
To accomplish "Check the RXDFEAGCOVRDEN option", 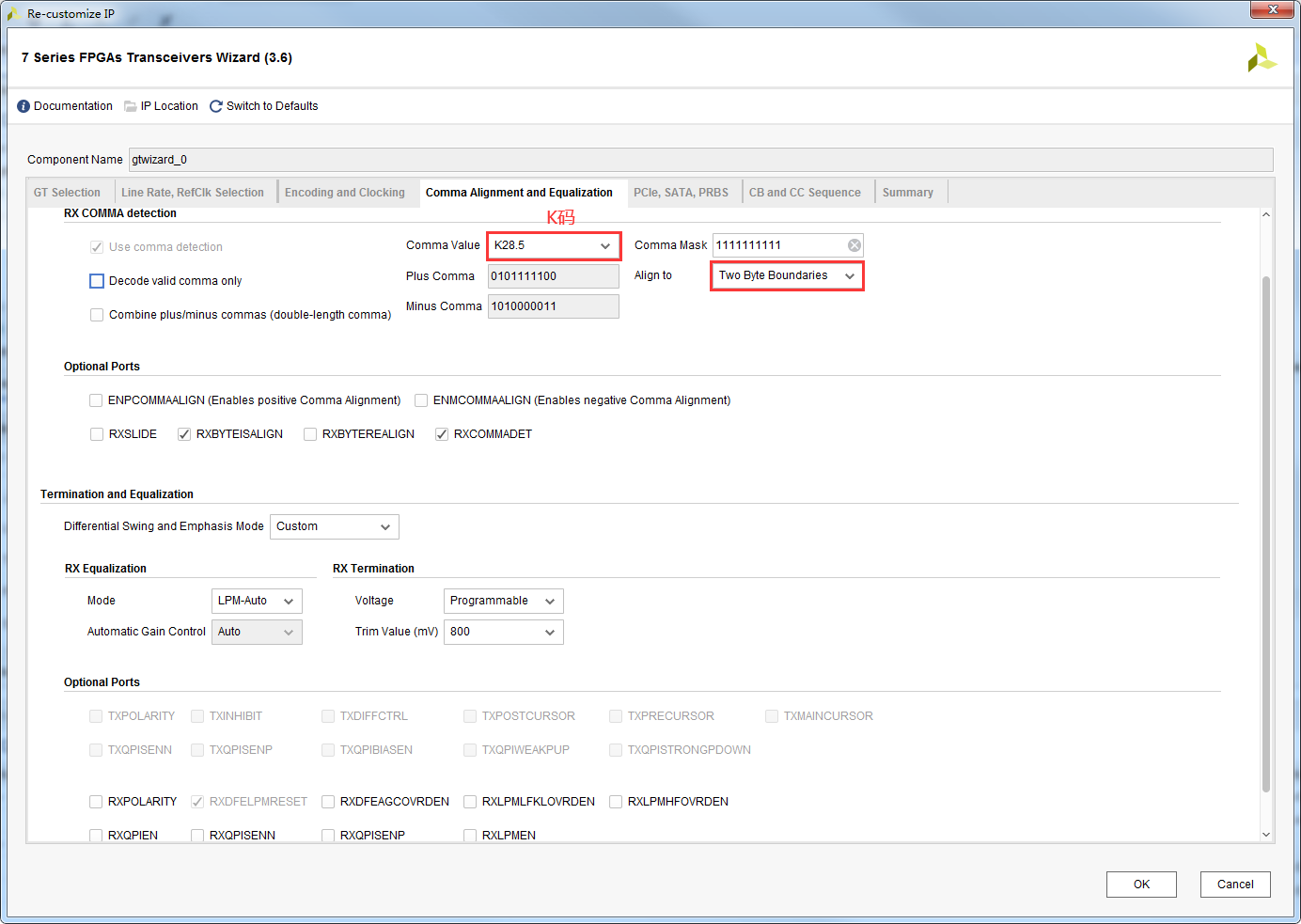I will (x=328, y=802).
